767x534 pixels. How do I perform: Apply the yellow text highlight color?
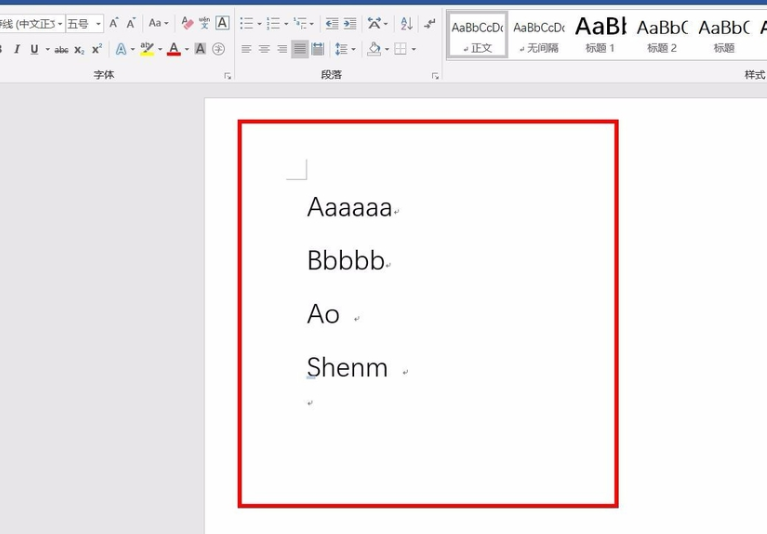[147, 49]
